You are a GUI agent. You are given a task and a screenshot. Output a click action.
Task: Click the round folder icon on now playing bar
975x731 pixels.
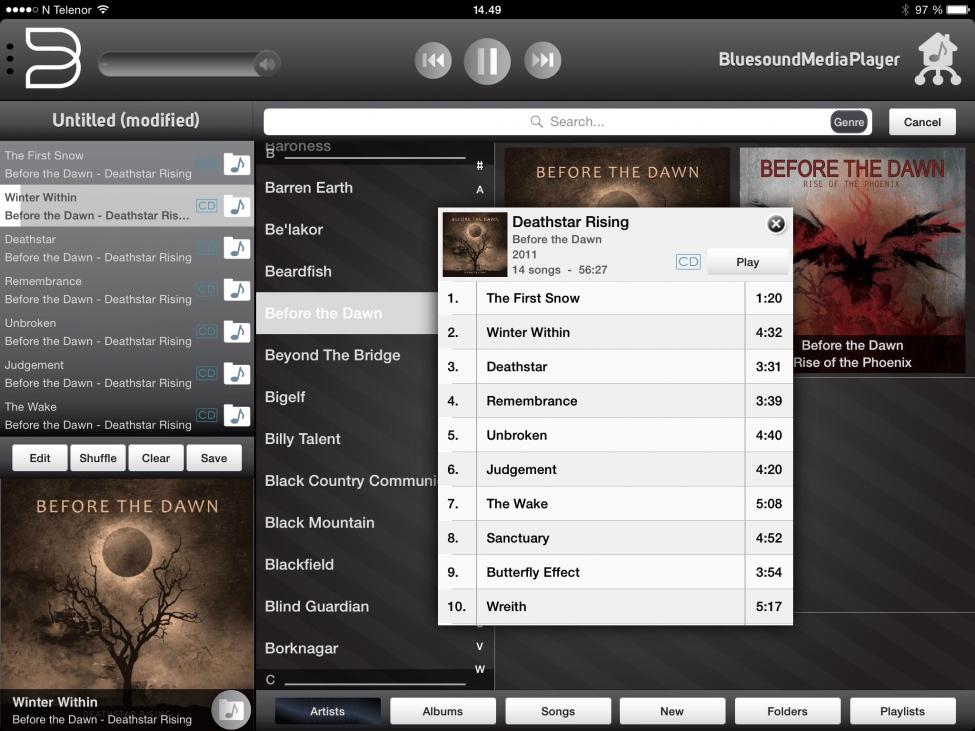(x=231, y=709)
